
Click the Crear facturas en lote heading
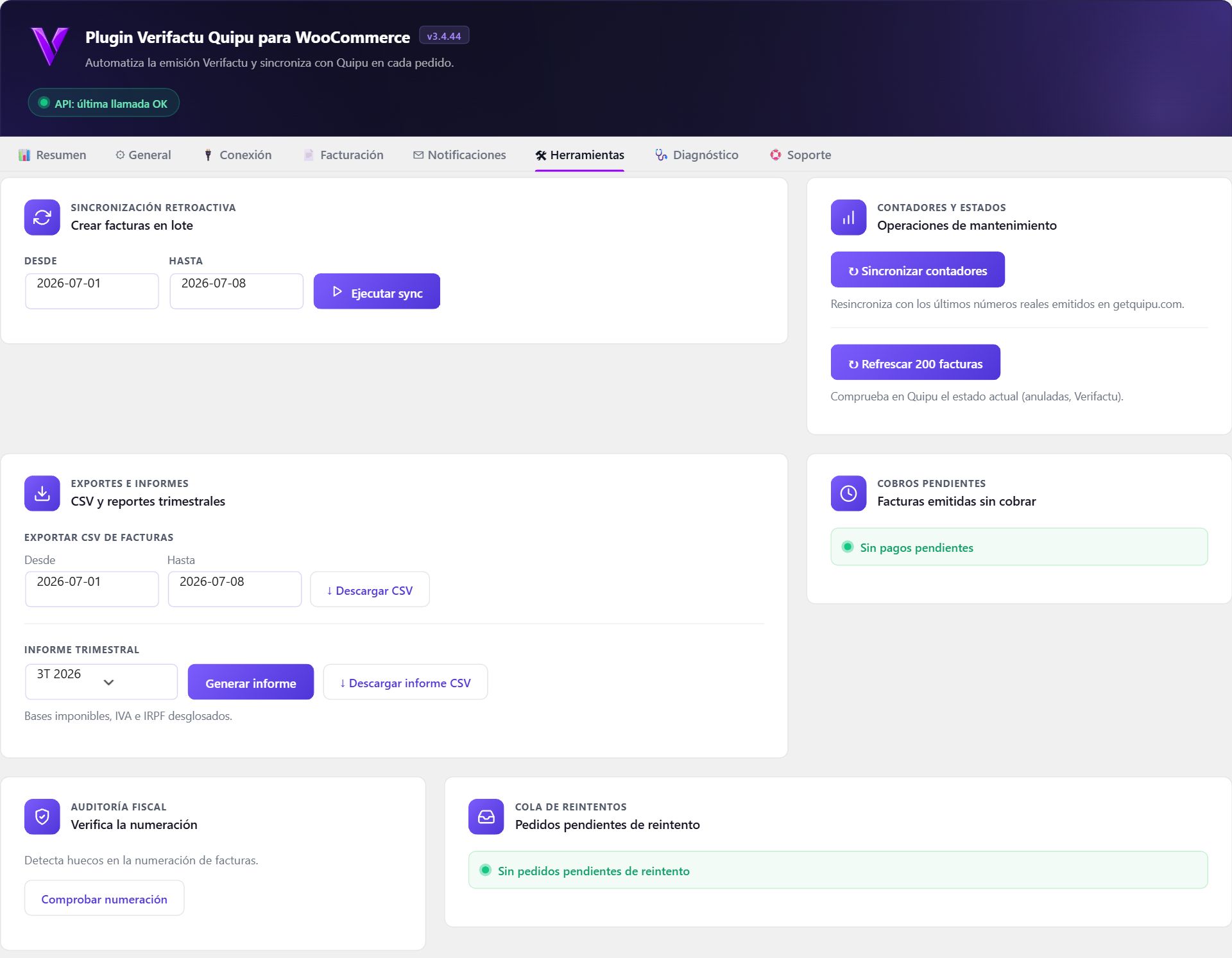click(132, 225)
